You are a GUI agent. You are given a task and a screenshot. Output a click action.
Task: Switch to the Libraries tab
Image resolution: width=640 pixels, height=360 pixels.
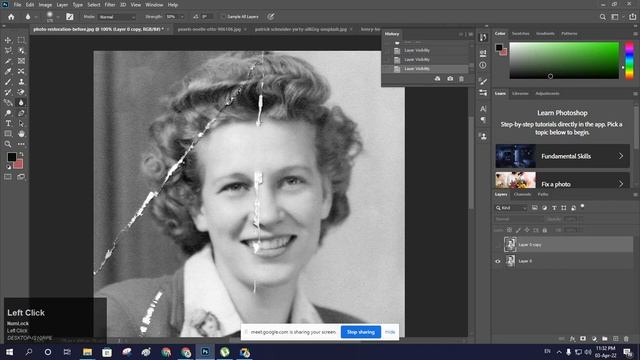tap(520, 93)
